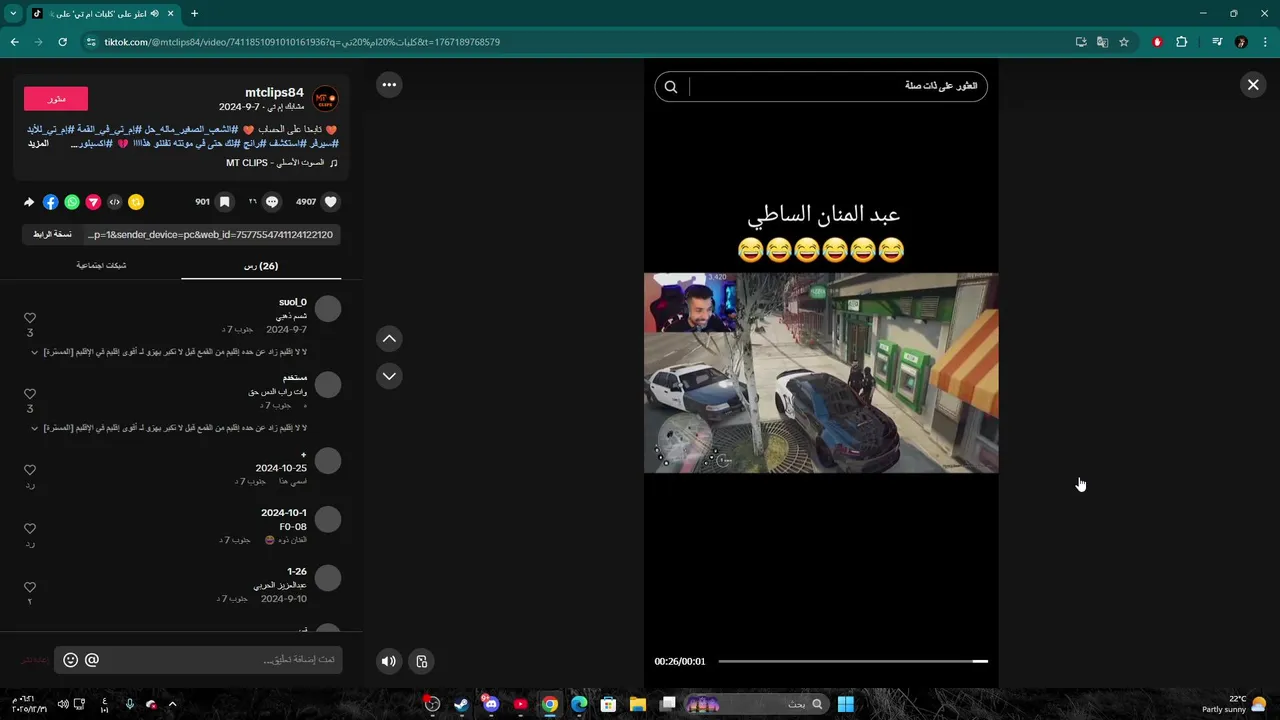Repost using the yellow repost icon
This screenshot has width=1280, height=720.
[x=136, y=202]
